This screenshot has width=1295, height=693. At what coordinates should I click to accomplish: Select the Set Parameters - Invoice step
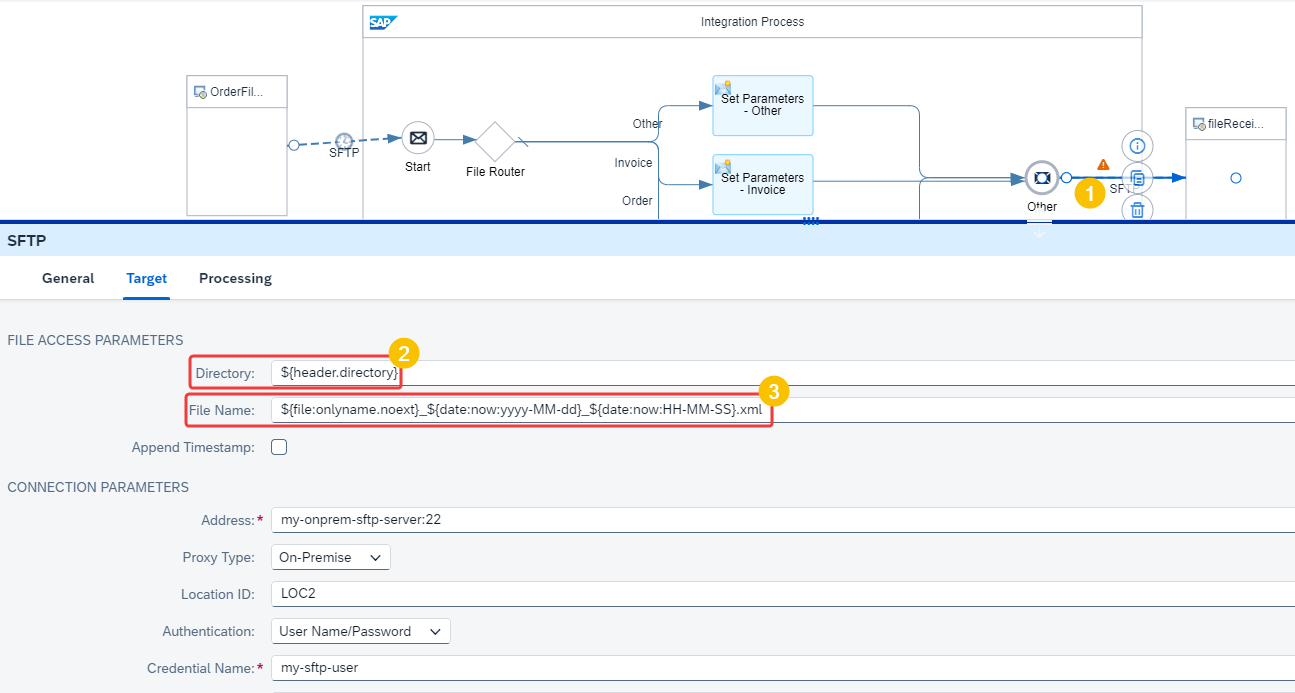coord(763,184)
